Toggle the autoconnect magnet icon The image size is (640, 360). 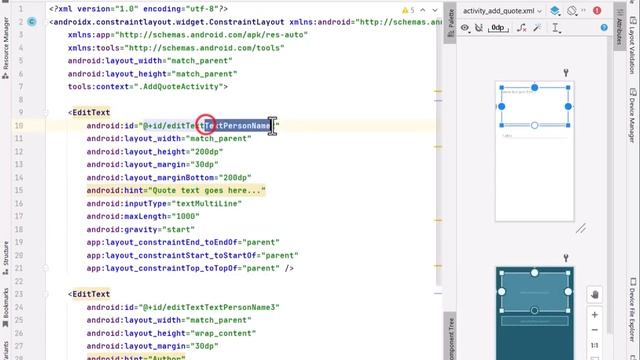479,28
